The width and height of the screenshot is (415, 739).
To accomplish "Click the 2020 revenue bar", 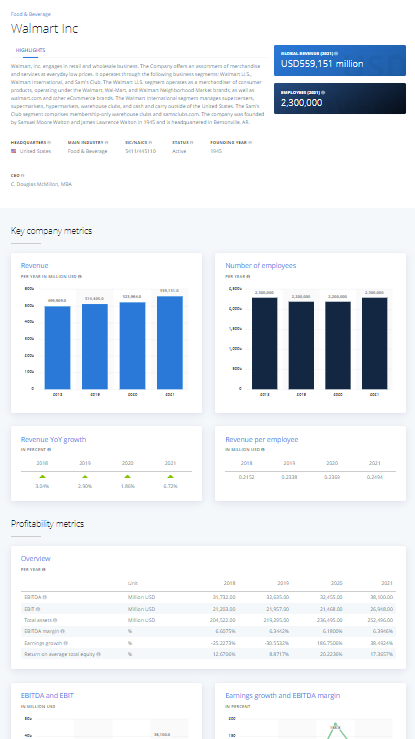I will 132,345.
